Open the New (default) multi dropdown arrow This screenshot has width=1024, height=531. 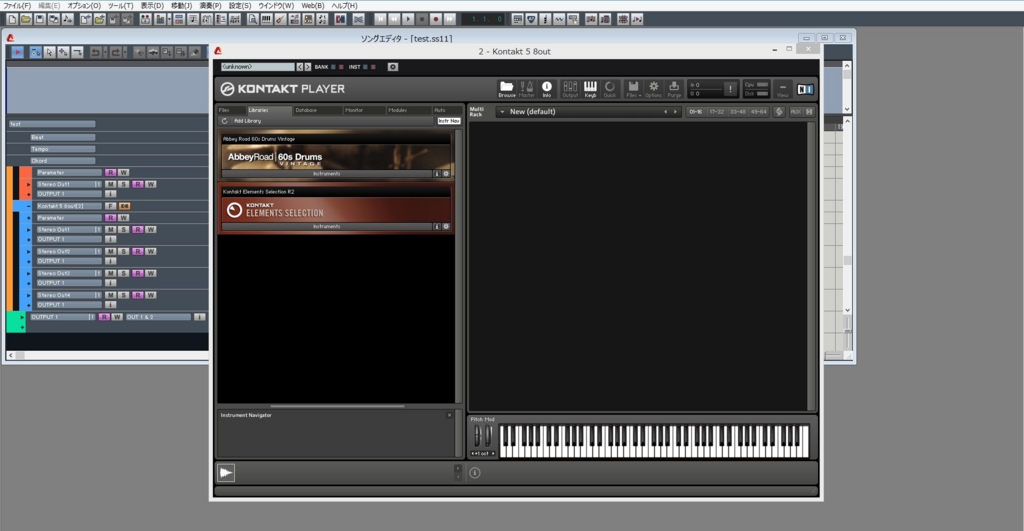[502, 112]
